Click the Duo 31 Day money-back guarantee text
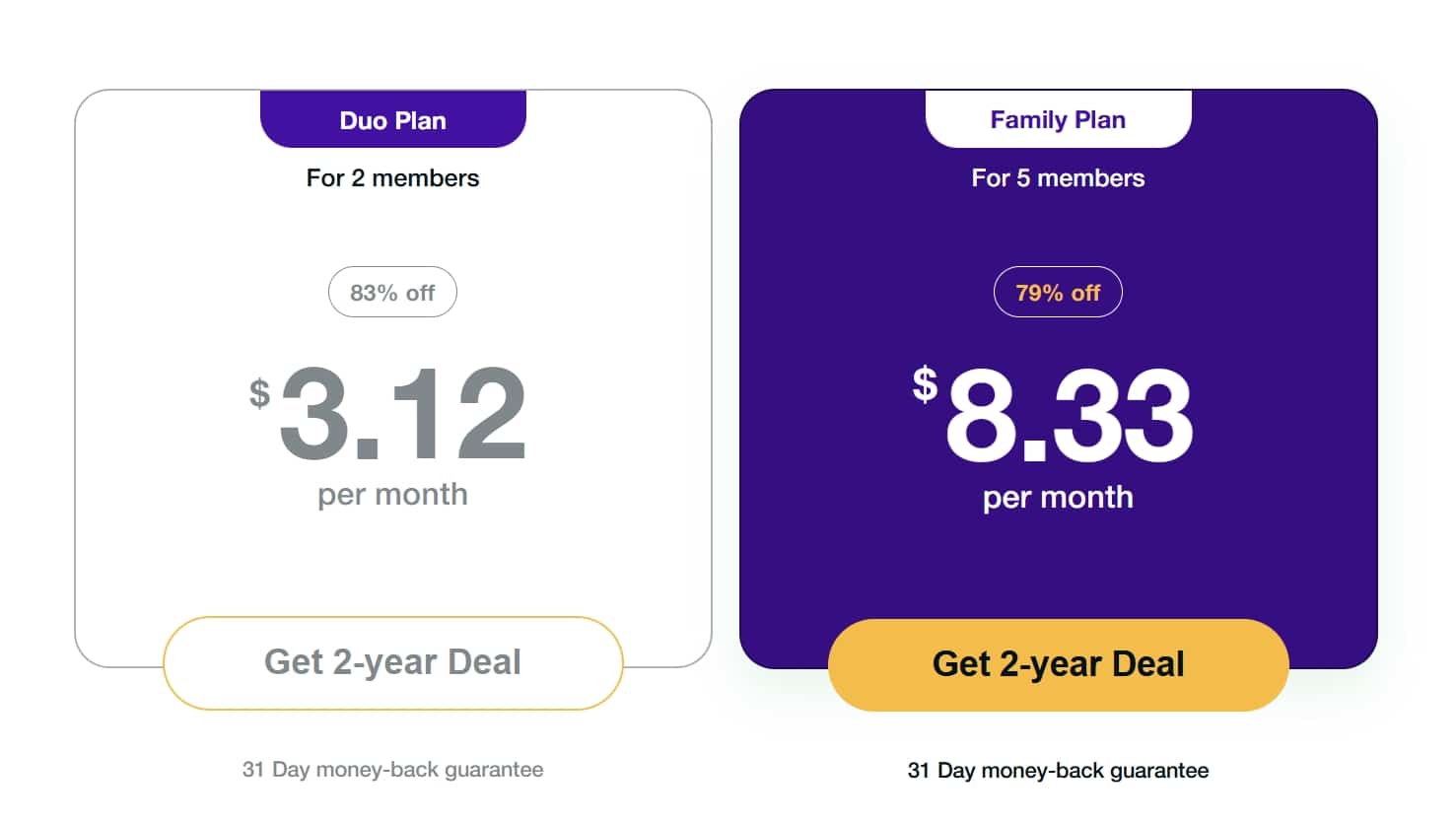The width and height of the screenshot is (1456, 822). [x=392, y=769]
